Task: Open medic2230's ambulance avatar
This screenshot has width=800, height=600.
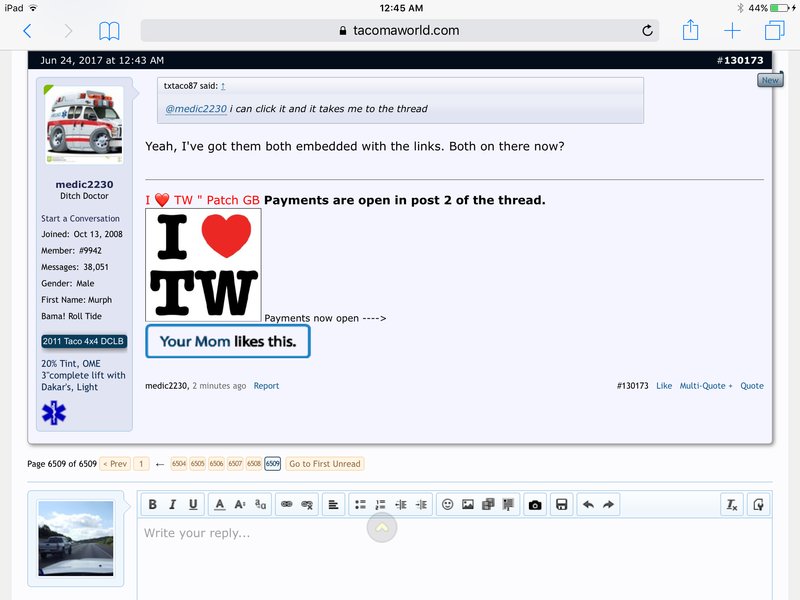Action: point(85,125)
